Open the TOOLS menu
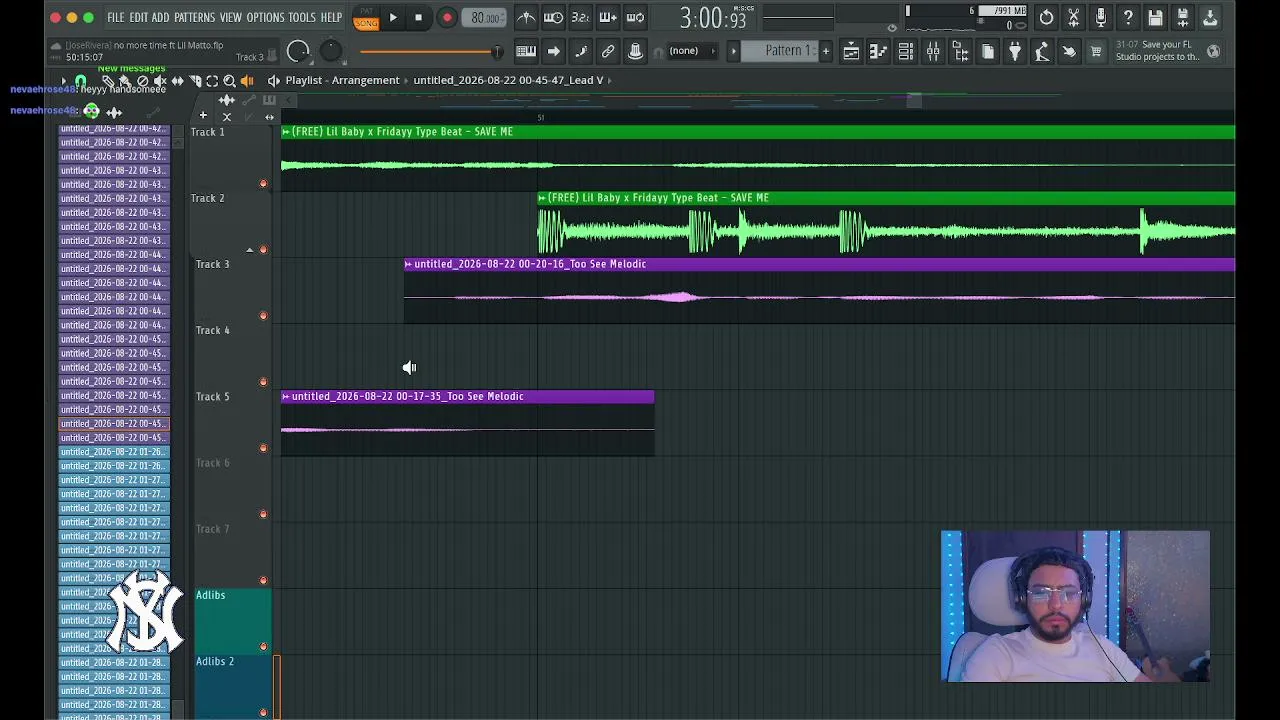The image size is (1280, 720). tap(302, 18)
